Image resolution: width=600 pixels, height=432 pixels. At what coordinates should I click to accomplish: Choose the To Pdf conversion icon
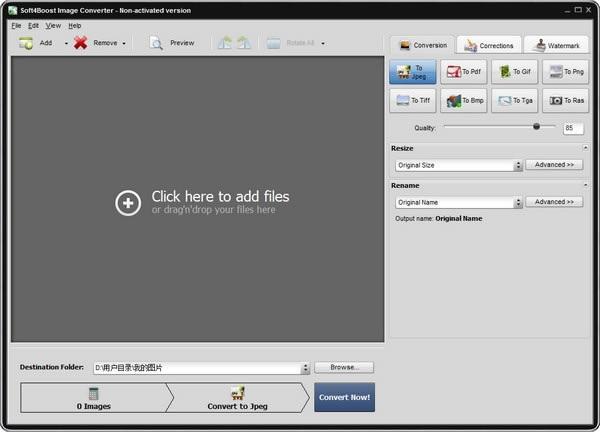click(463, 72)
